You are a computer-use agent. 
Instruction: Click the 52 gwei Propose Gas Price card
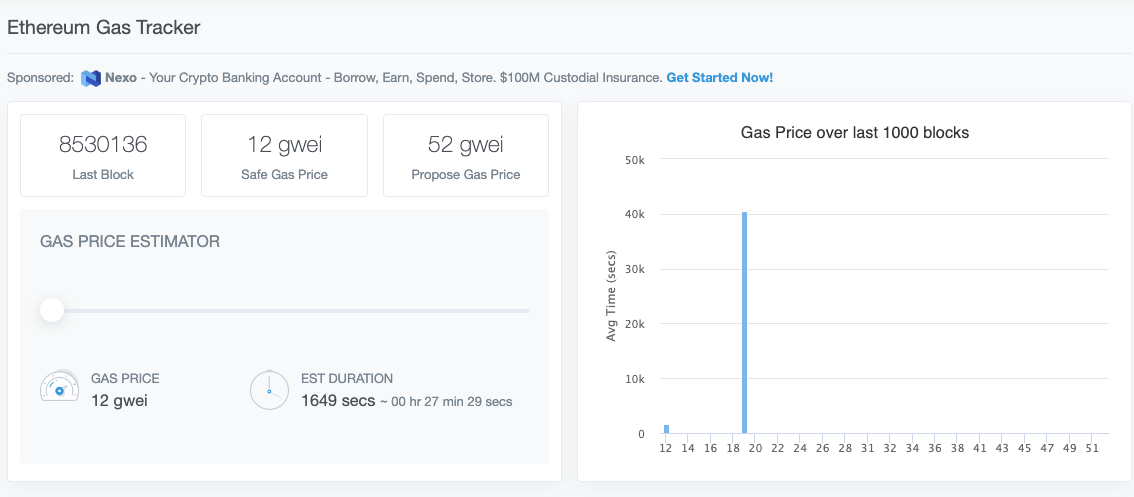tap(466, 156)
